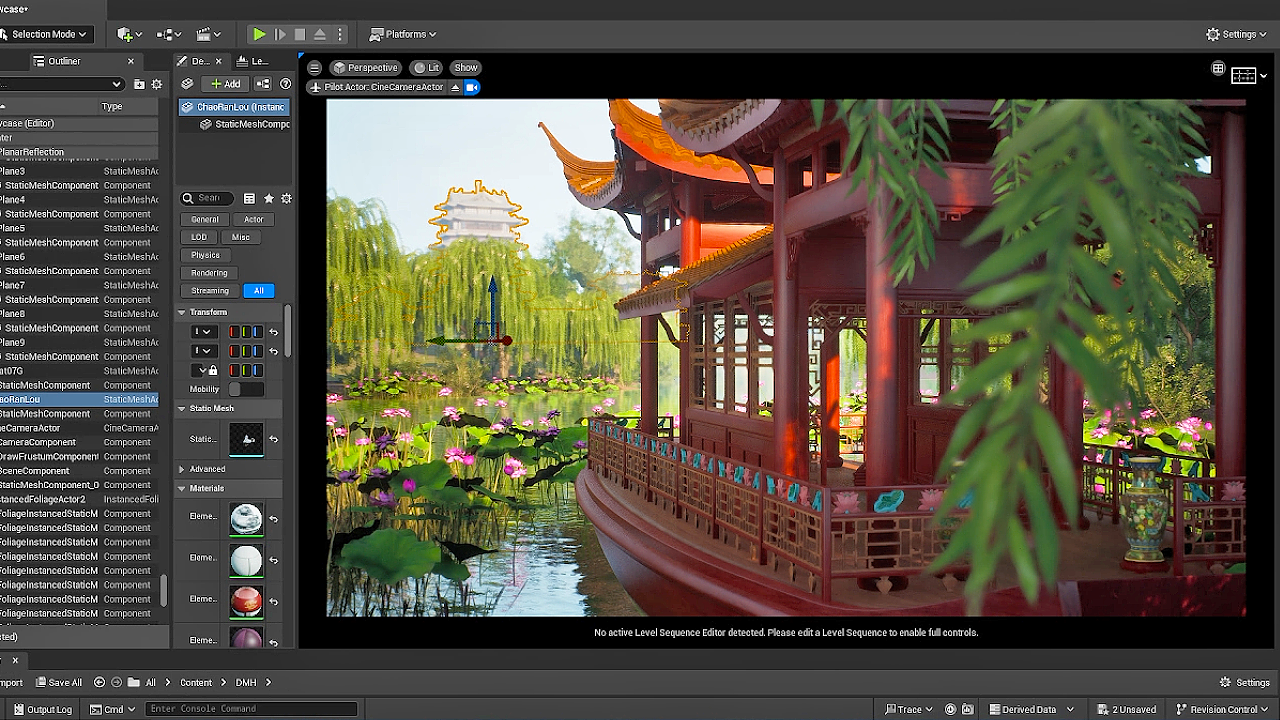Click the Add component button
The image size is (1280, 720).
coord(226,84)
